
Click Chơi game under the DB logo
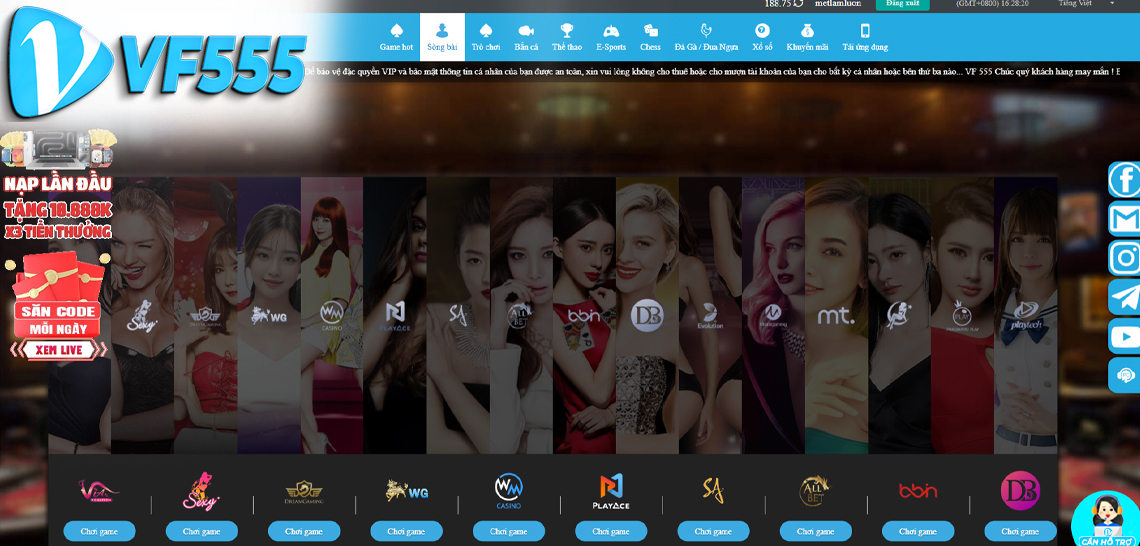[x=1020, y=531]
